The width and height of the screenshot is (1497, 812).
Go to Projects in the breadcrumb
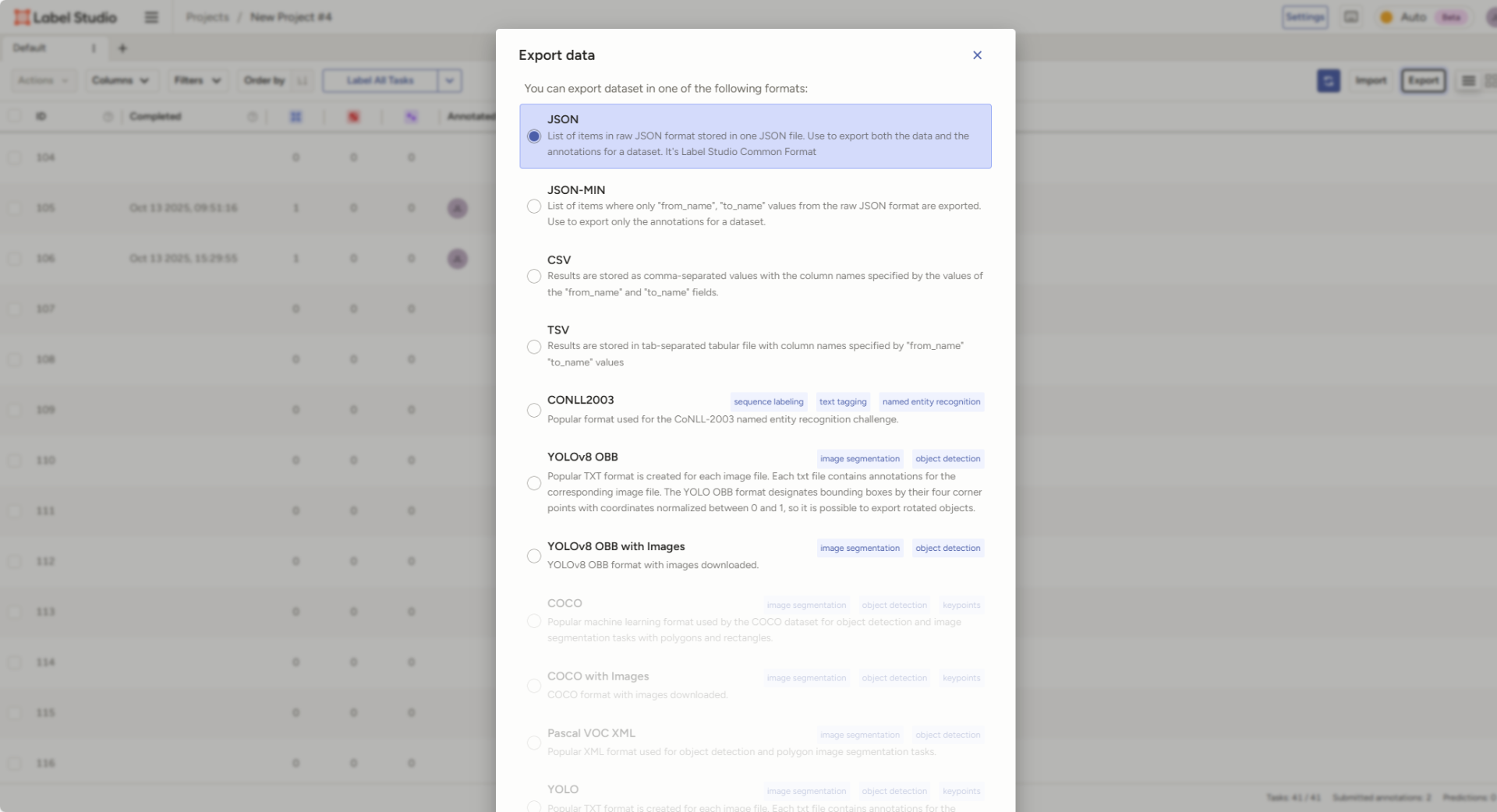pos(207,17)
